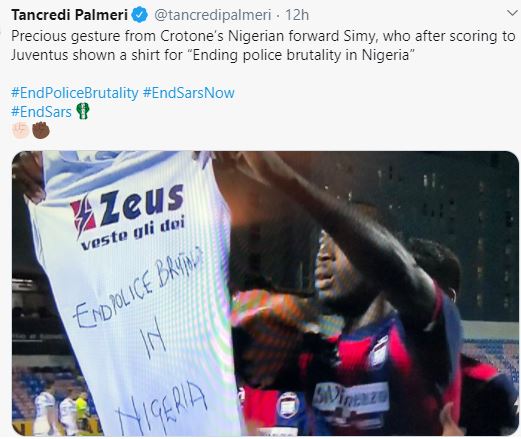Open Tancredi Palmeri's profile name
The image size is (521, 439).
click(x=69, y=15)
